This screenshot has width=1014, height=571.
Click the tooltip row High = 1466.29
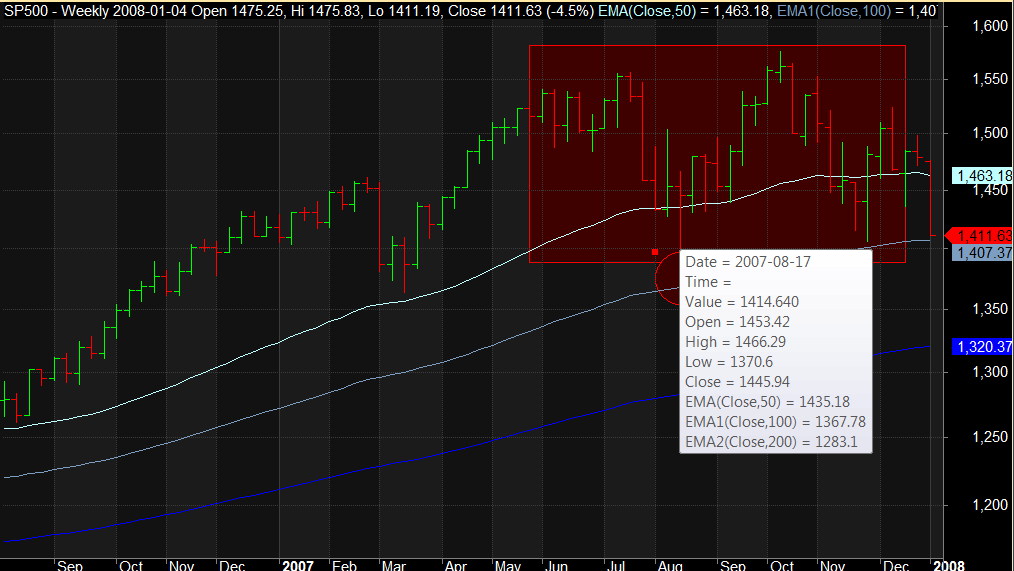click(x=735, y=342)
